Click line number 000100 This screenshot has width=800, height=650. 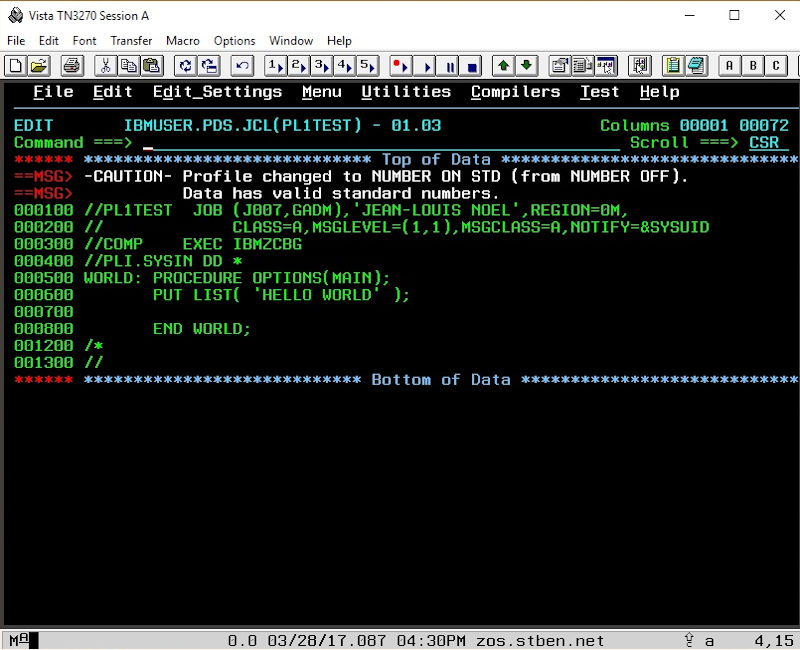[x=43, y=210]
